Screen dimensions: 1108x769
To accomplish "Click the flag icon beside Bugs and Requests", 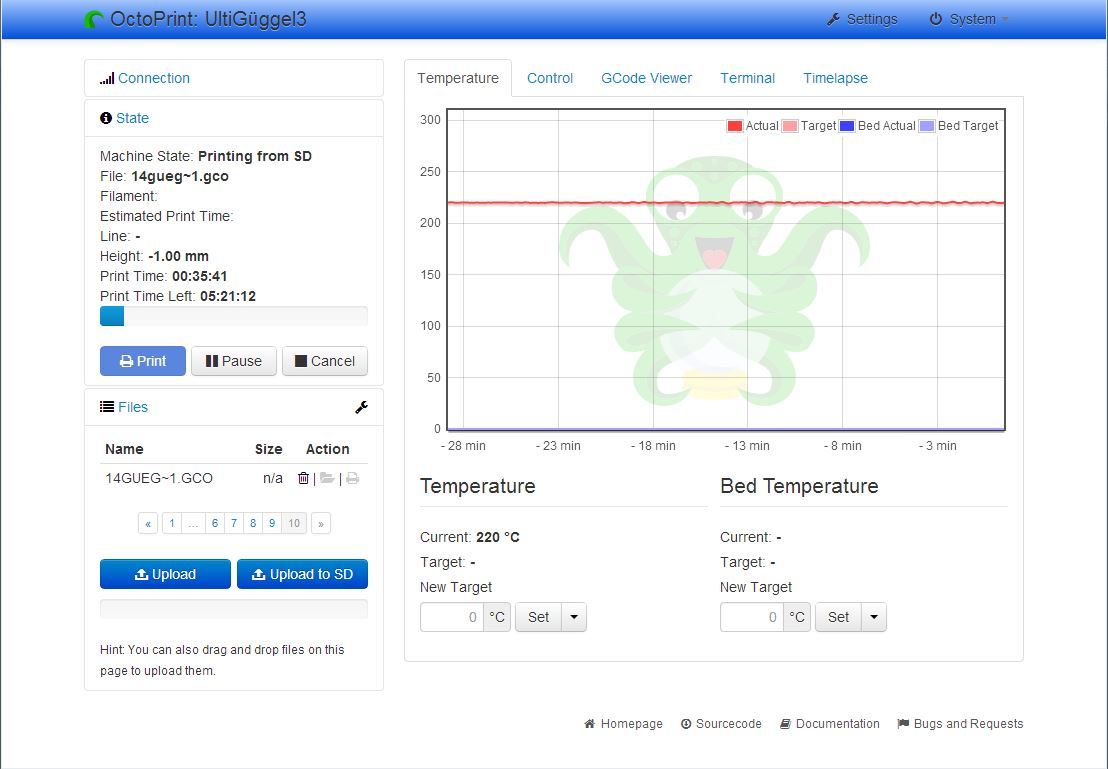I will pyautogui.click(x=903, y=724).
